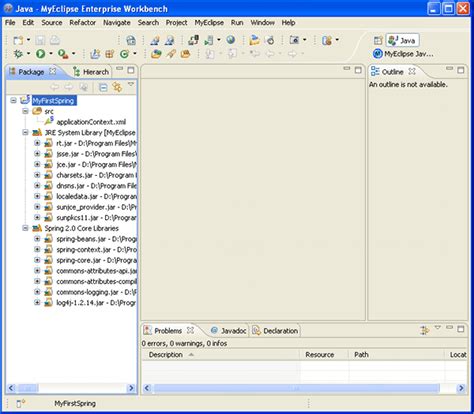Select the Java perspective button
This screenshot has width=474, height=414.
tap(402, 41)
